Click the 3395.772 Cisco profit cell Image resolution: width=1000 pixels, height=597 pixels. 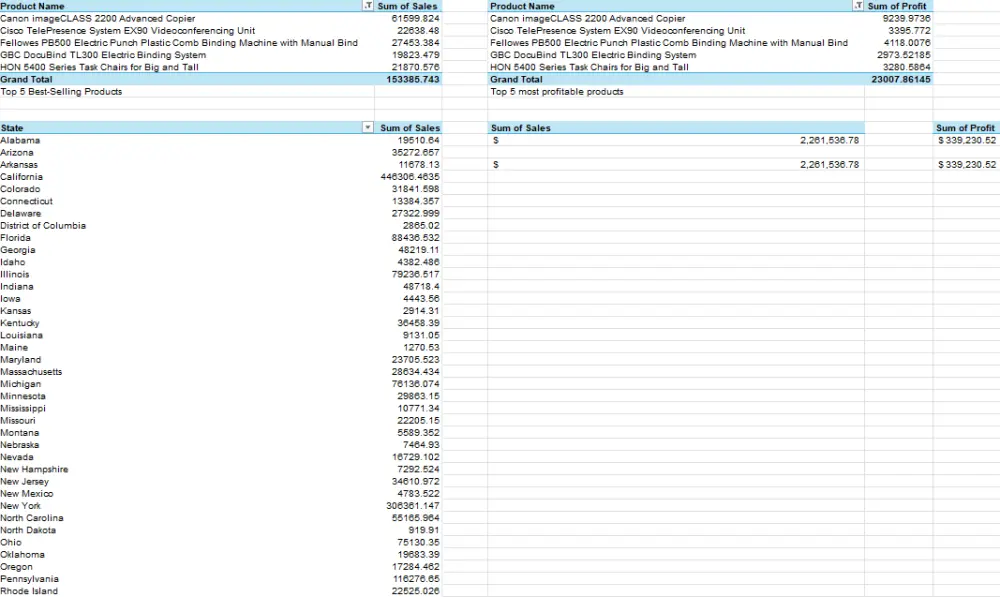(x=909, y=31)
